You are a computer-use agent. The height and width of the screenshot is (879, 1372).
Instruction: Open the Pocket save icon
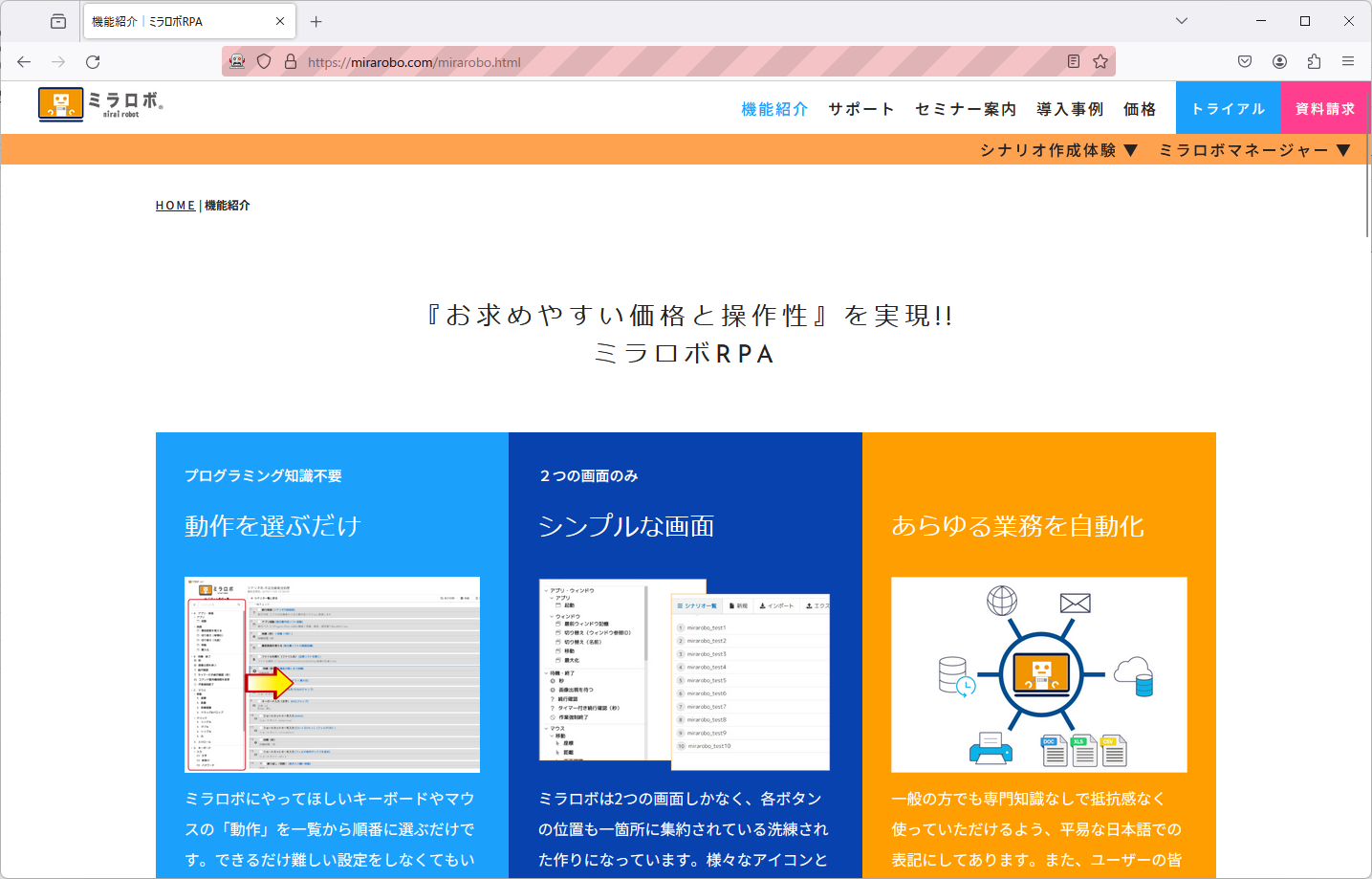(1245, 61)
